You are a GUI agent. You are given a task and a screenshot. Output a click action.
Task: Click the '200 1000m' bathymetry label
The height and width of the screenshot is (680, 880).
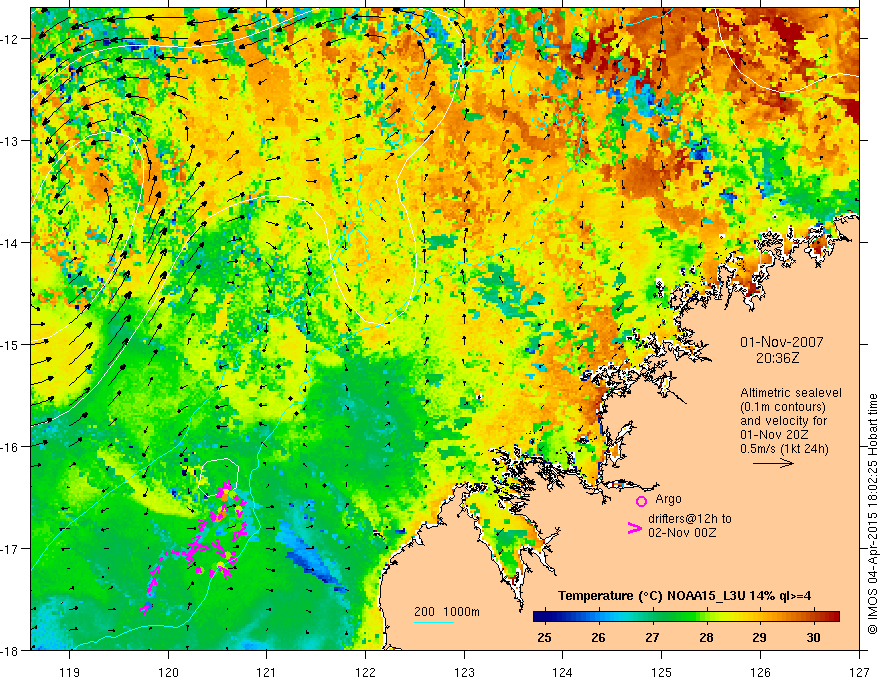pos(447,612)
